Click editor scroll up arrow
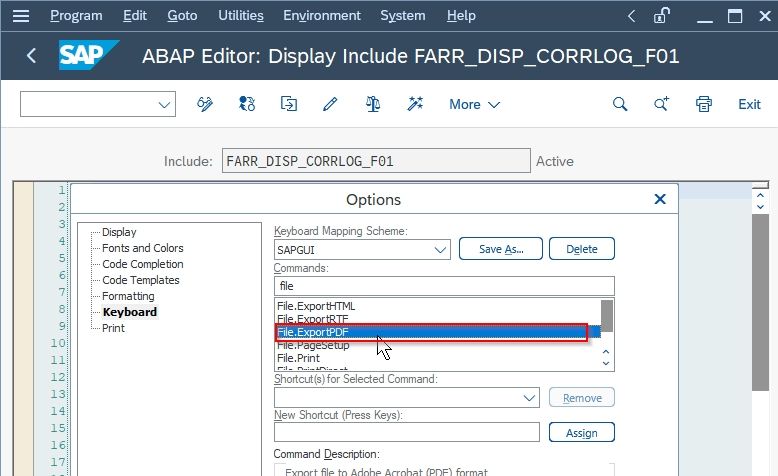Viewport: 778px width, 476px height. pyautogui.click(x=760, y=196)
